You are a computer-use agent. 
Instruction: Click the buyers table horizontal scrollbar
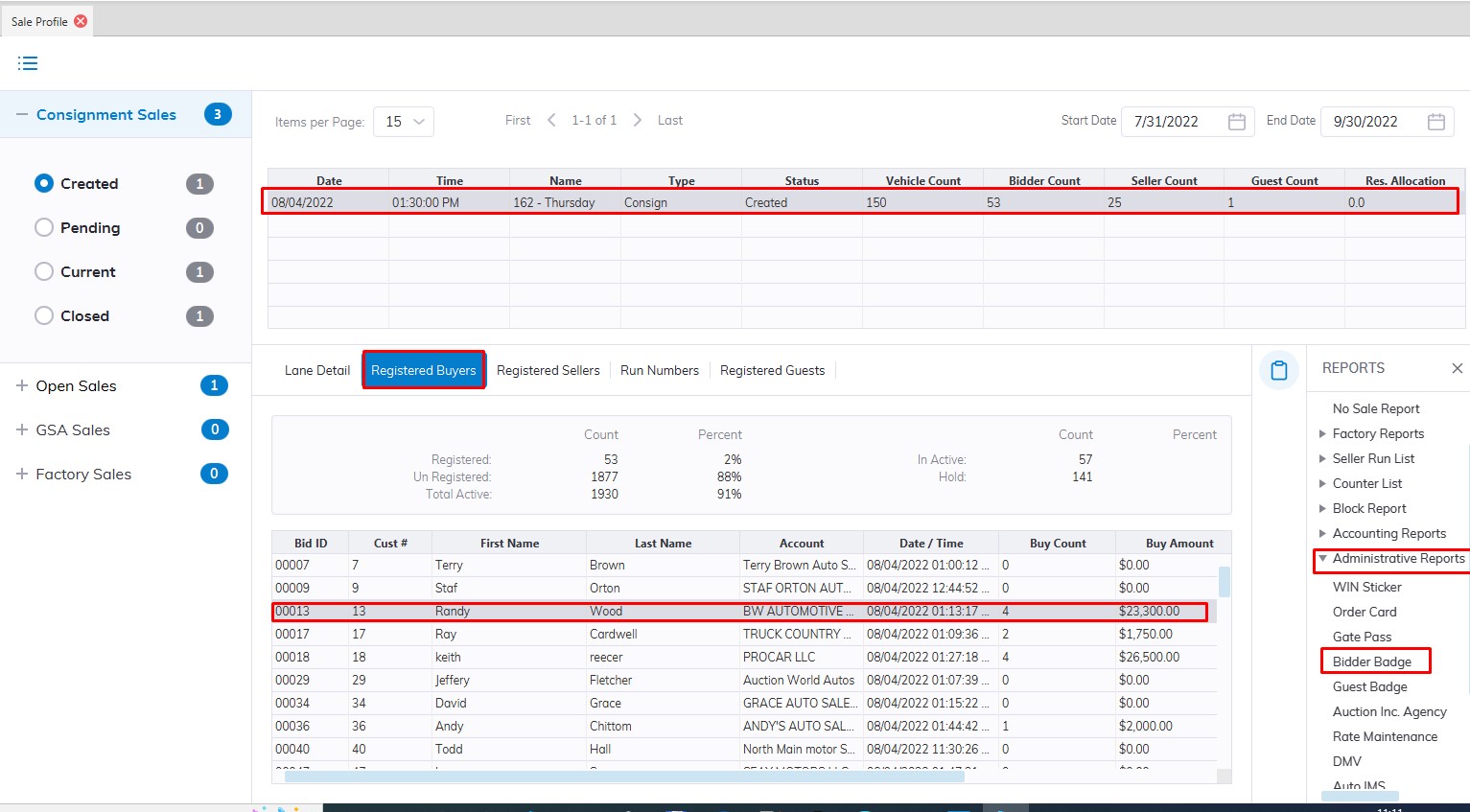click(x=623, y=777)
